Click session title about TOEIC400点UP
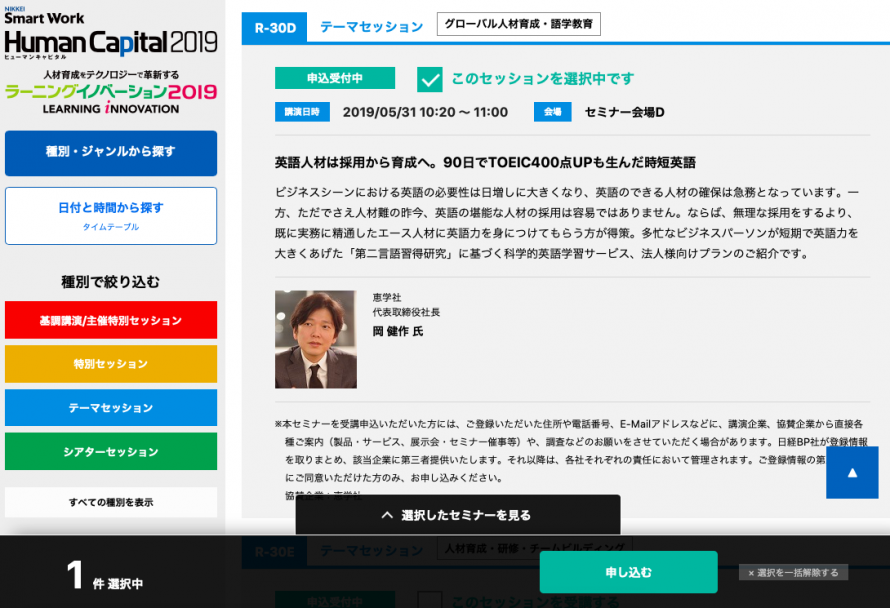The height and width of the screenshot is (608, 890). (x=485, y=162)
